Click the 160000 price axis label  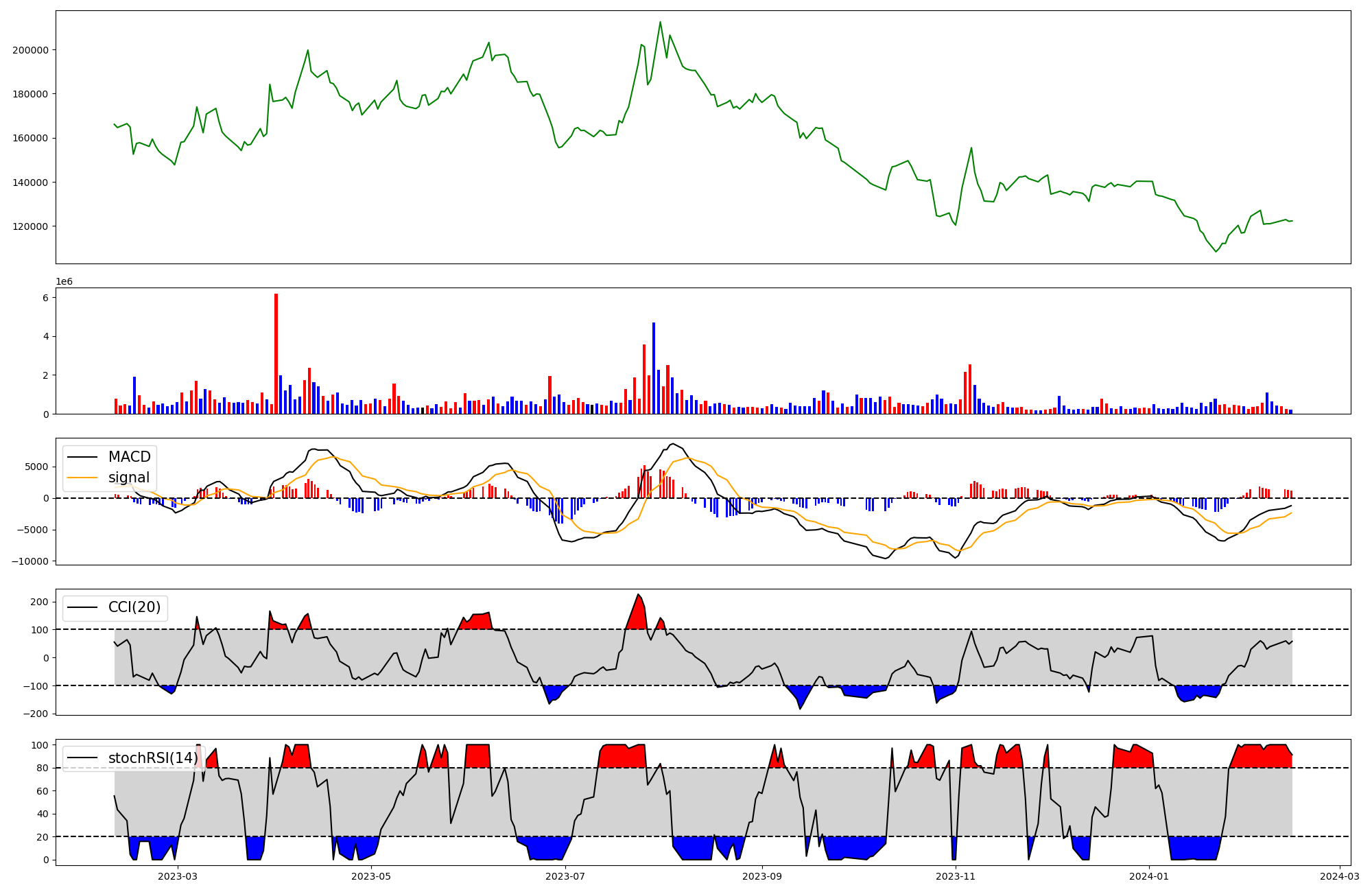(30, 138)
